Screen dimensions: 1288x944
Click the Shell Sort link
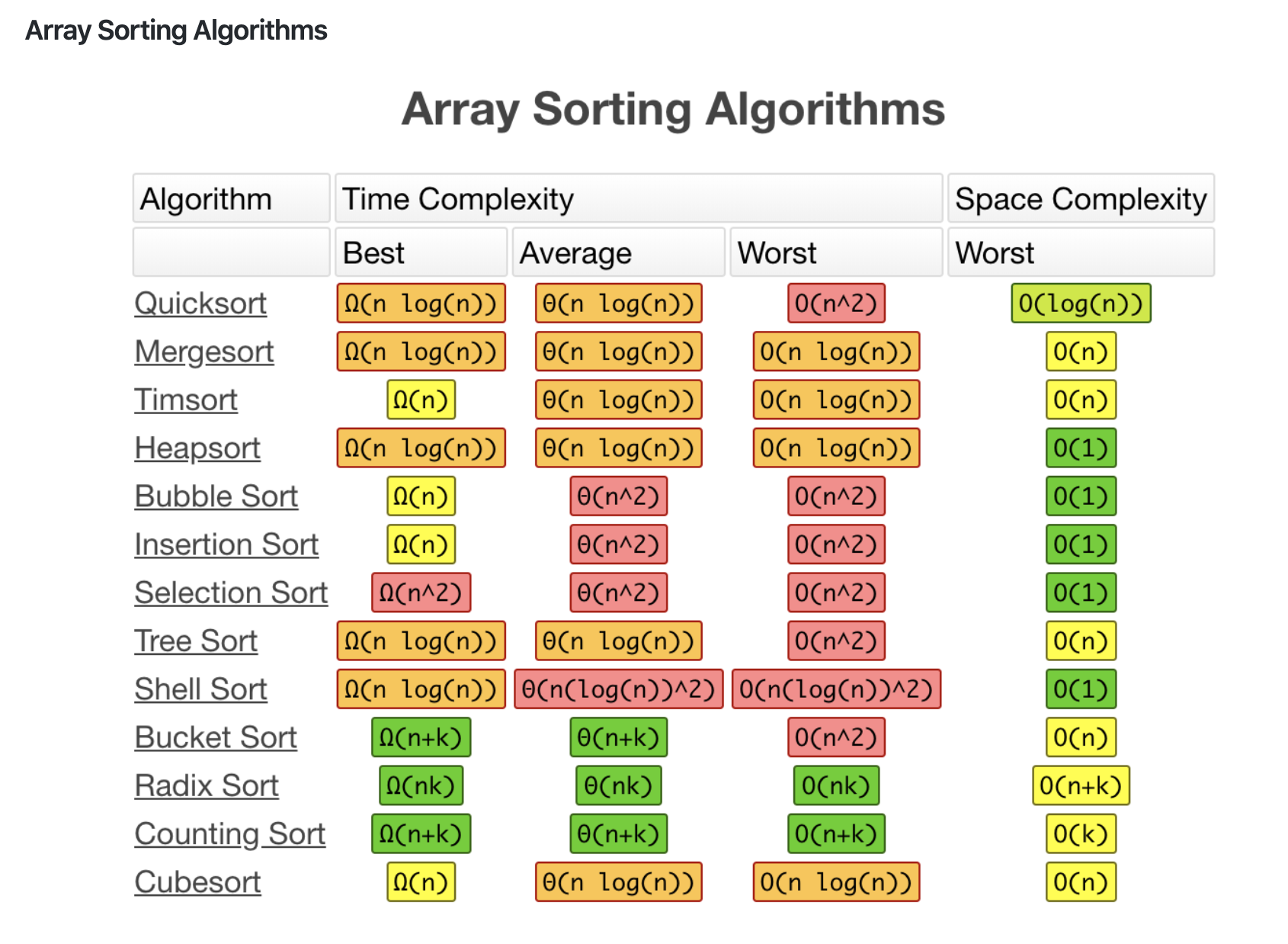[200, 689]
